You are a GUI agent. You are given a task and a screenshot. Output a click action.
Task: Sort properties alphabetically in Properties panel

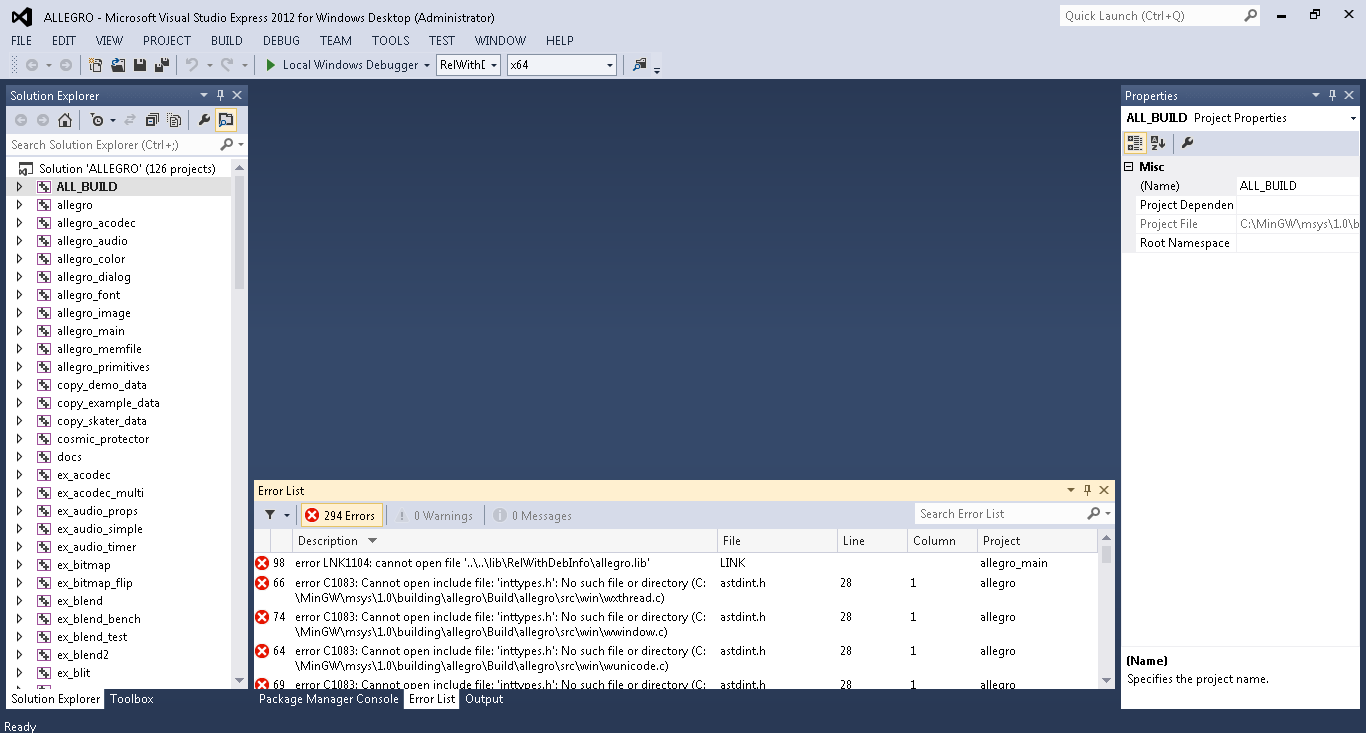point(1158,143)
